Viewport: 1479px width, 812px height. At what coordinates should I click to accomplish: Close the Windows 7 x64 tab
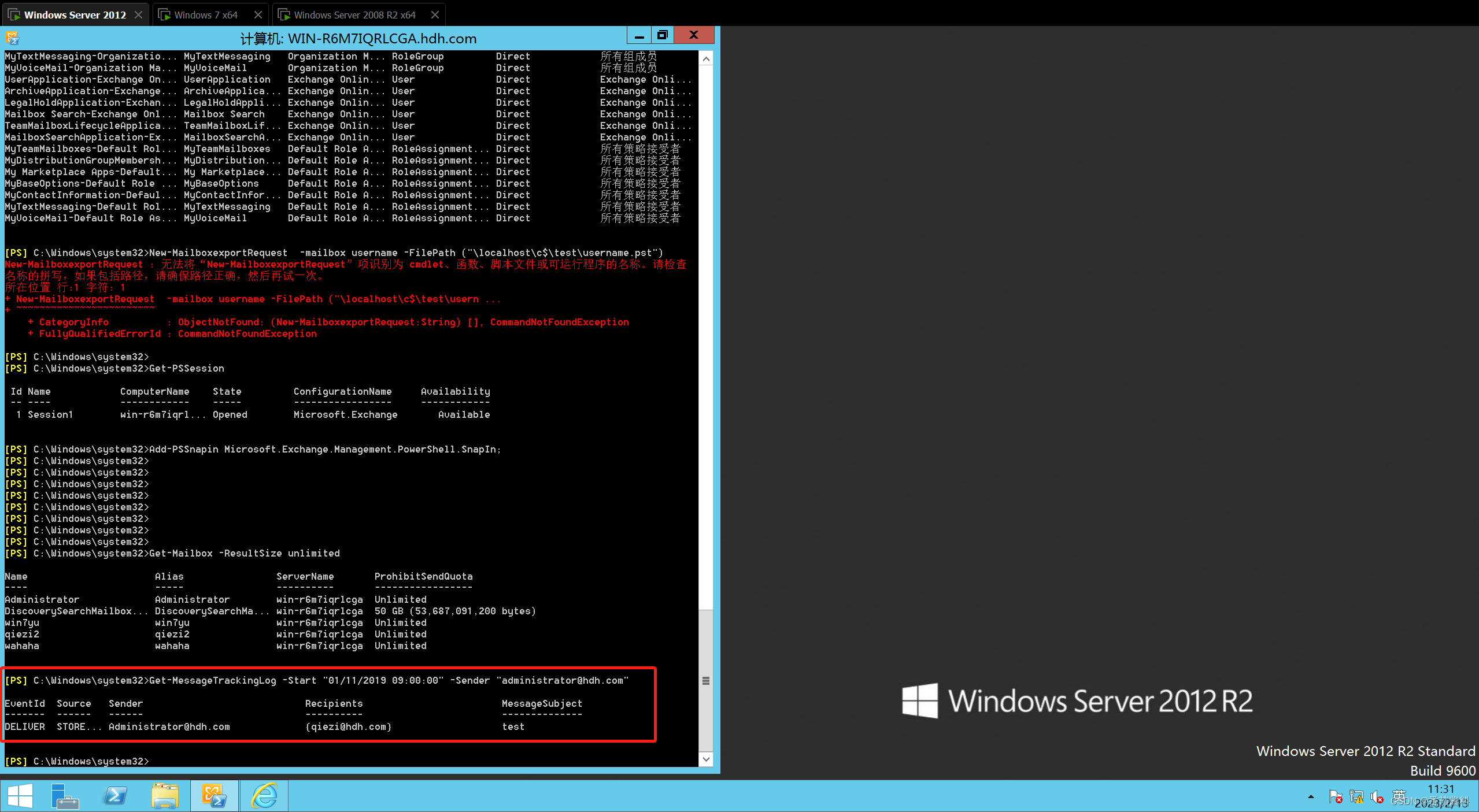click(x=258, y=15)
